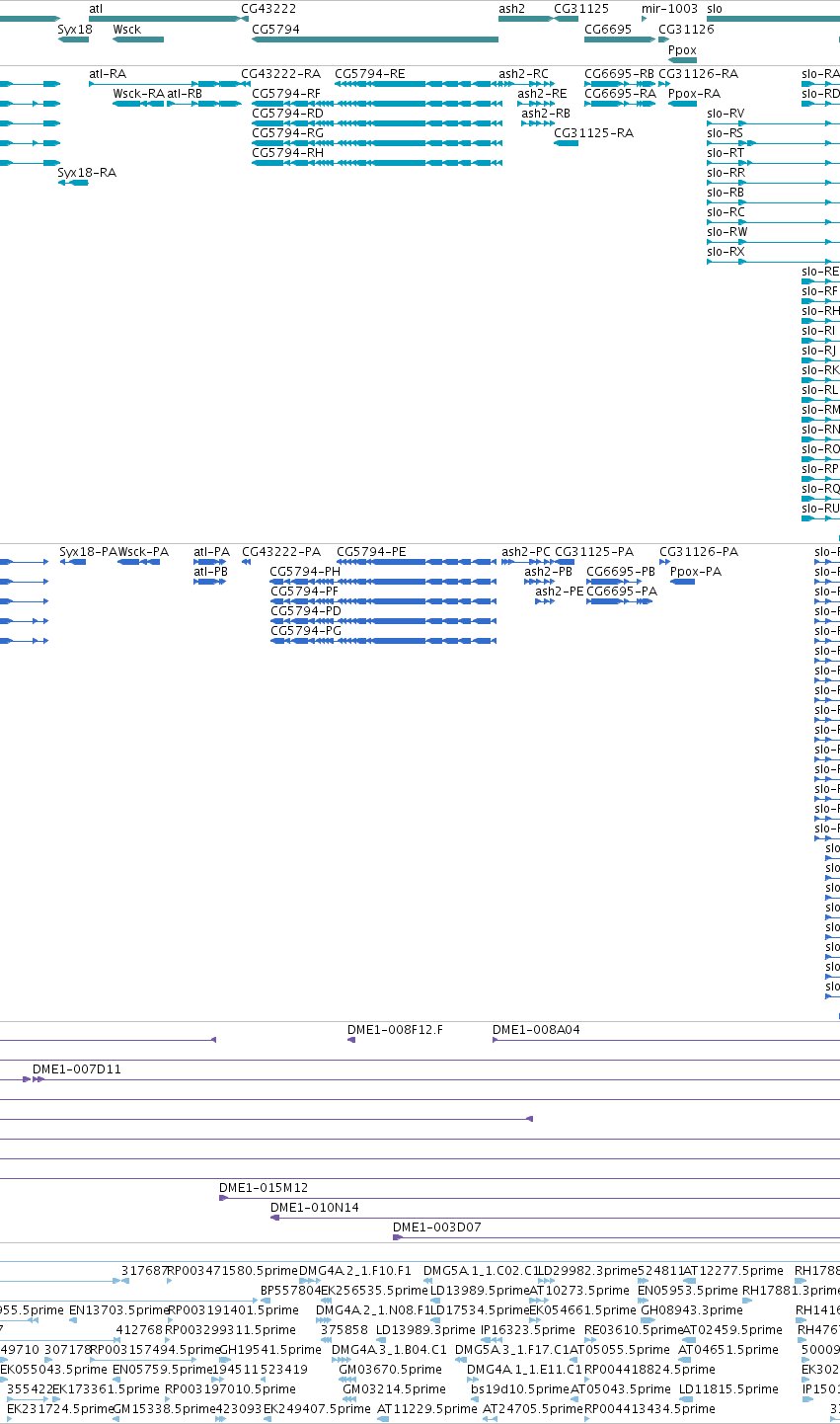Select transcript CG5794-RH

point(287,153)
